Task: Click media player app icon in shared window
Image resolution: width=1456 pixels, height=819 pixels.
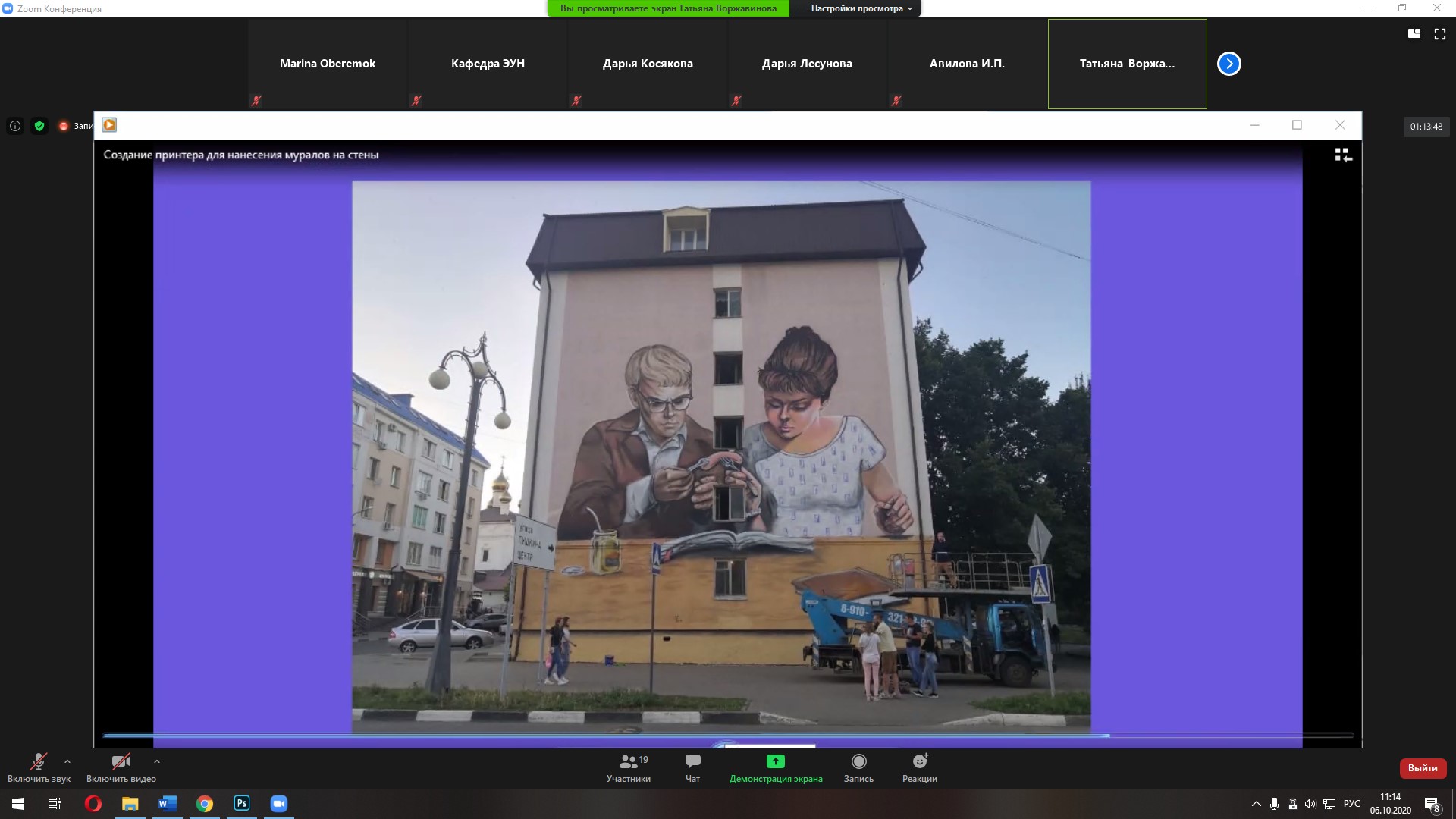Action: tap(109, 125)
